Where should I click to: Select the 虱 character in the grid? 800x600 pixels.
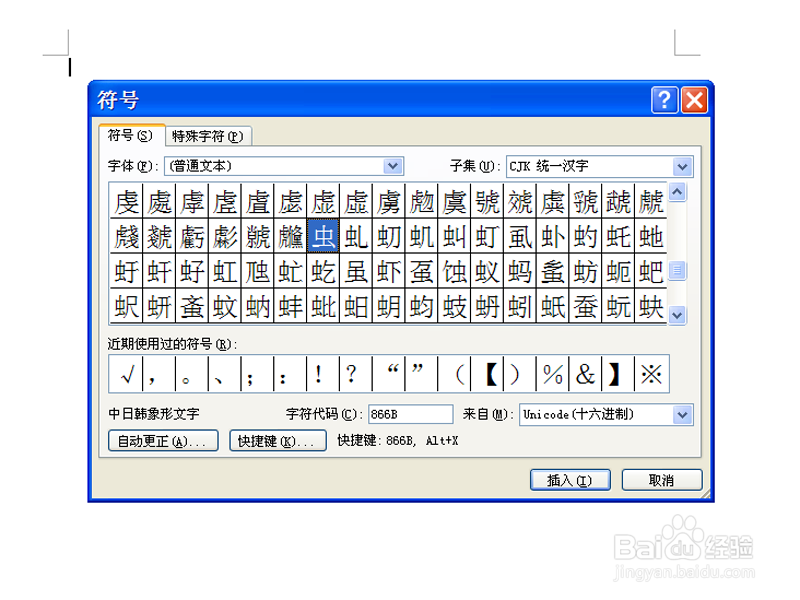519,236
